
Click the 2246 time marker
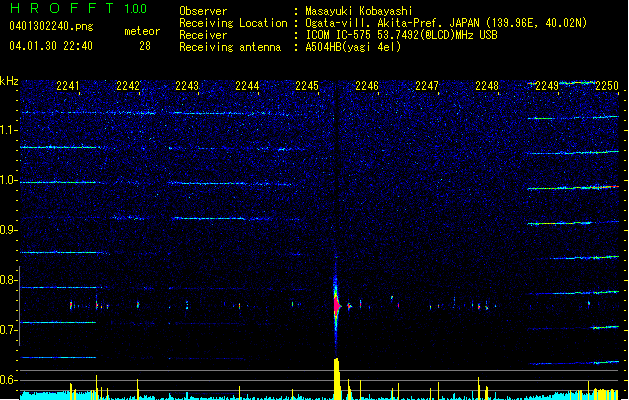[367, 86]
